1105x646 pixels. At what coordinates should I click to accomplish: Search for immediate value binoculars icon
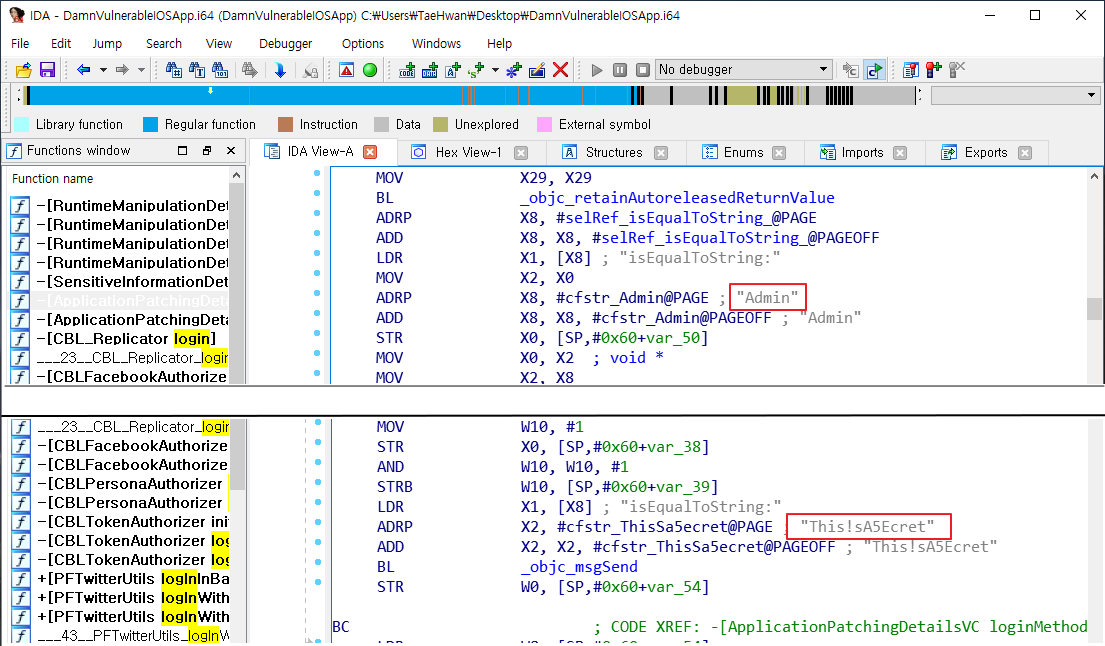click(x=173, y=70)
